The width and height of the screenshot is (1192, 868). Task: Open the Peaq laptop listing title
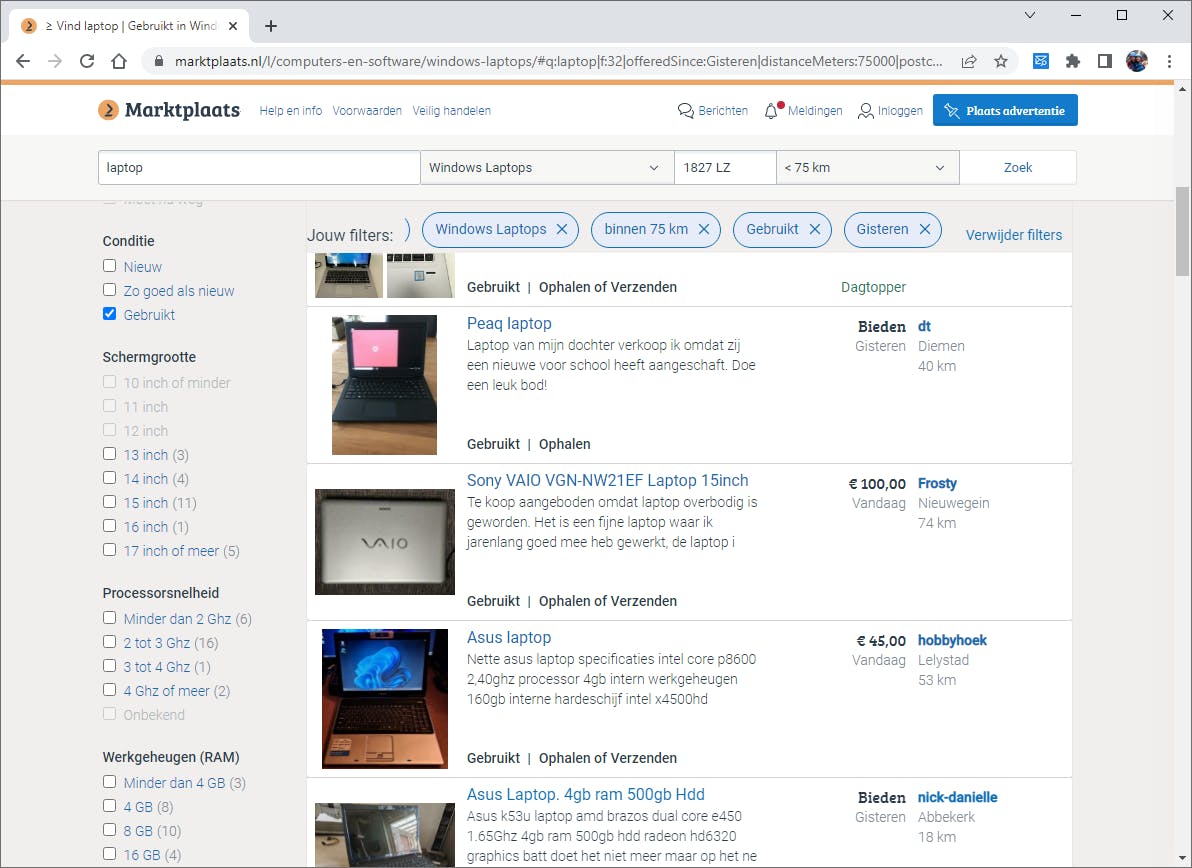pyautogui.click(x=509, y=323)
